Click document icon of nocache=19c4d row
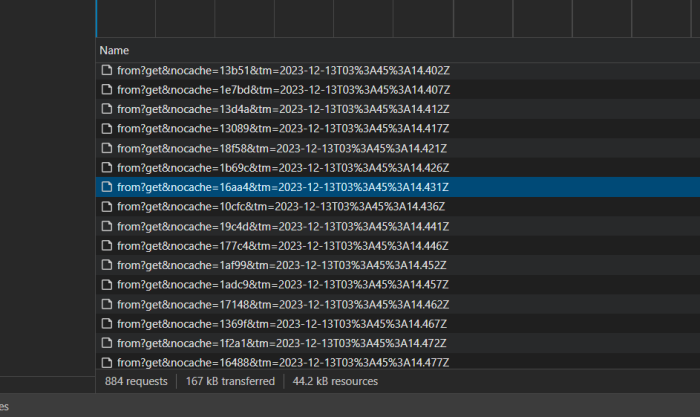Image resolution: width=700 pixels, height=417 pixels. click(107, 226)
